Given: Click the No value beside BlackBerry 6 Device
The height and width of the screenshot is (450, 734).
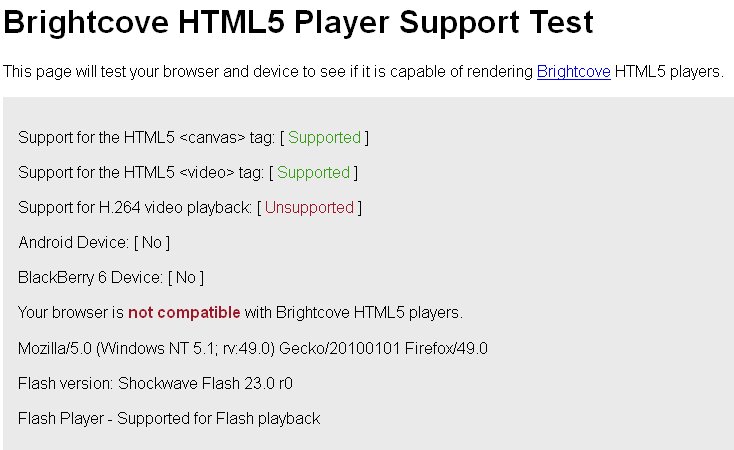Looking at the screenshot, I should [x=186, y=278].
